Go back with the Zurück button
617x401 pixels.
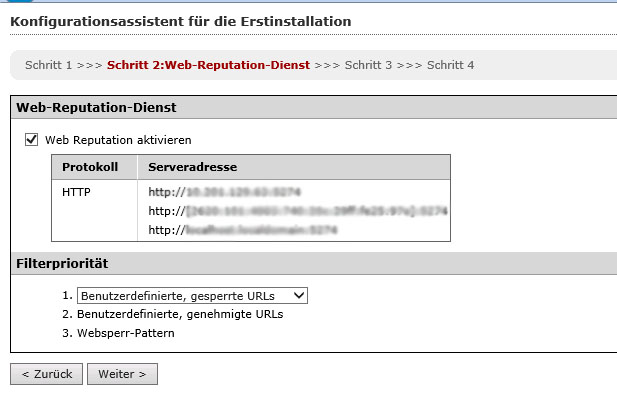point(46,374)
